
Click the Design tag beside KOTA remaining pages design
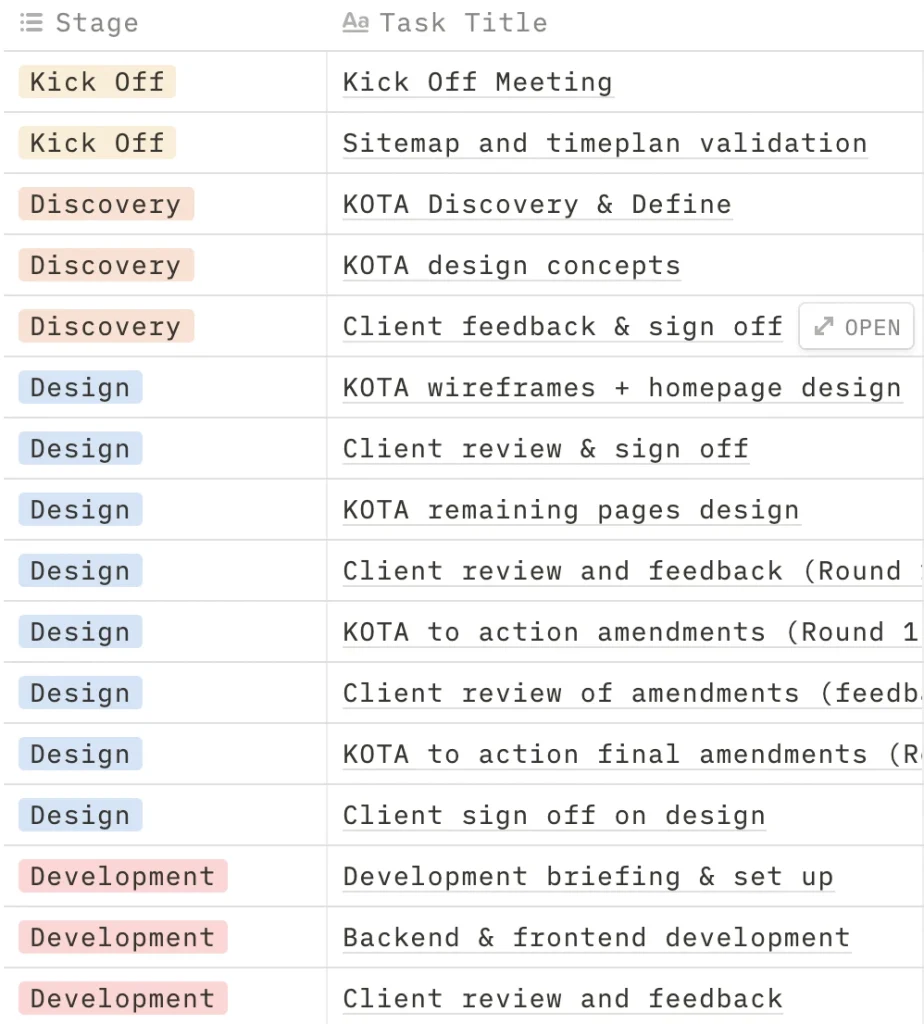click(80, 510)
